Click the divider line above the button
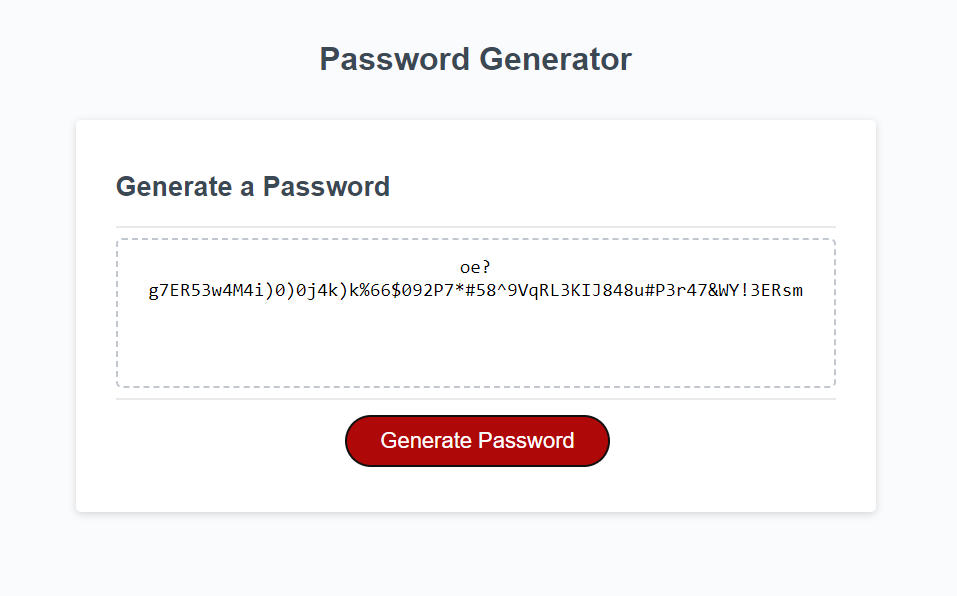 pos(477,399)
